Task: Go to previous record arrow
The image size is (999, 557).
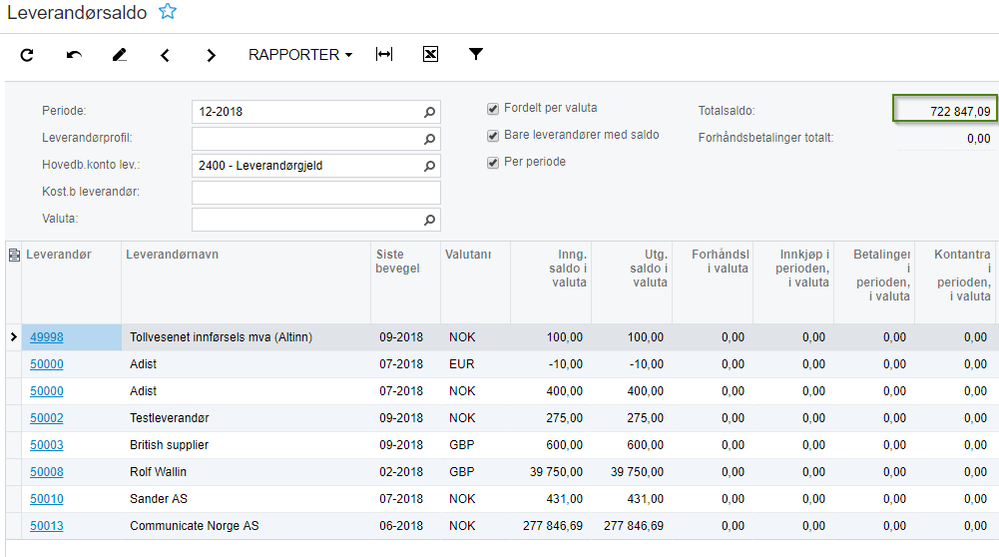Action: (165, 55)
